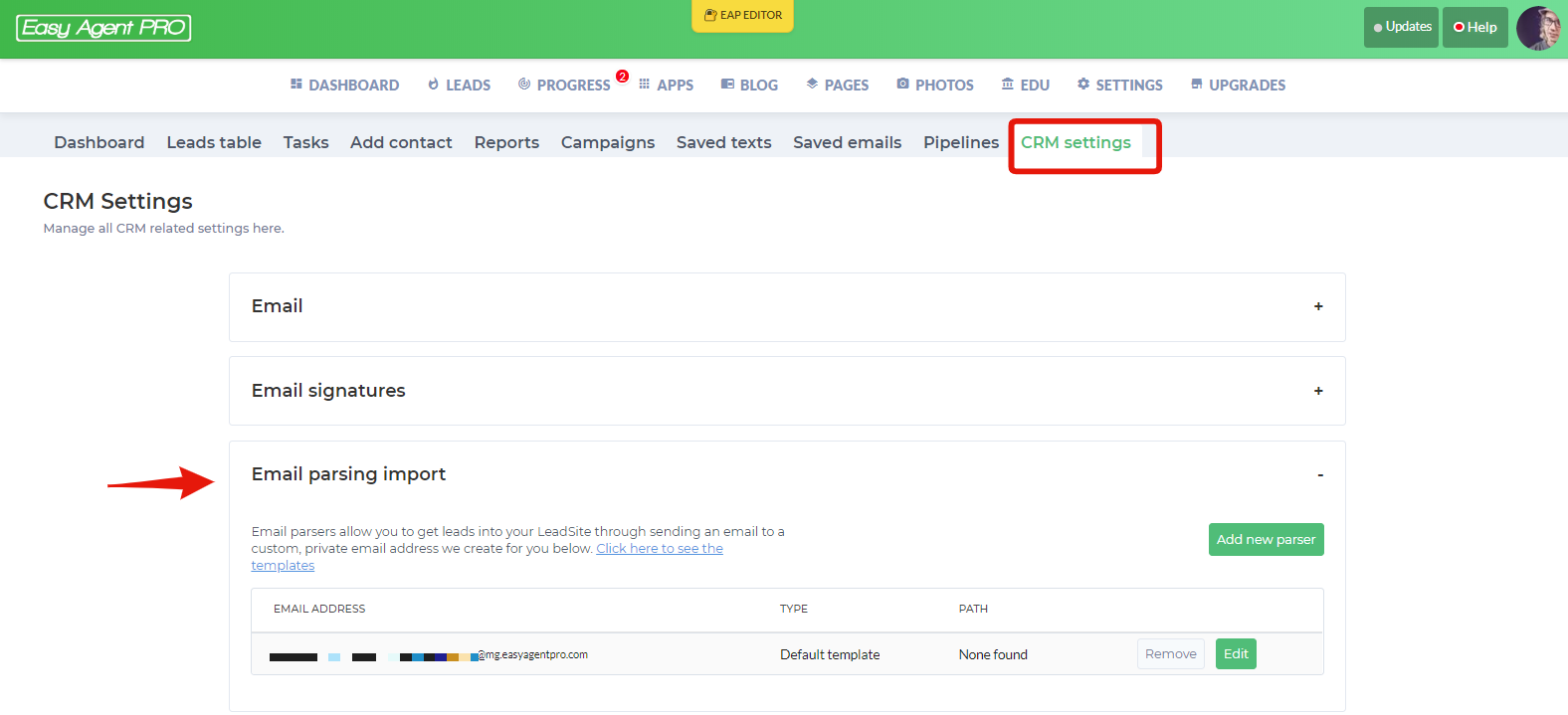Remove the Default template parser
The height and width of the screenshot is (715, 1568).
click(1171, 653)
